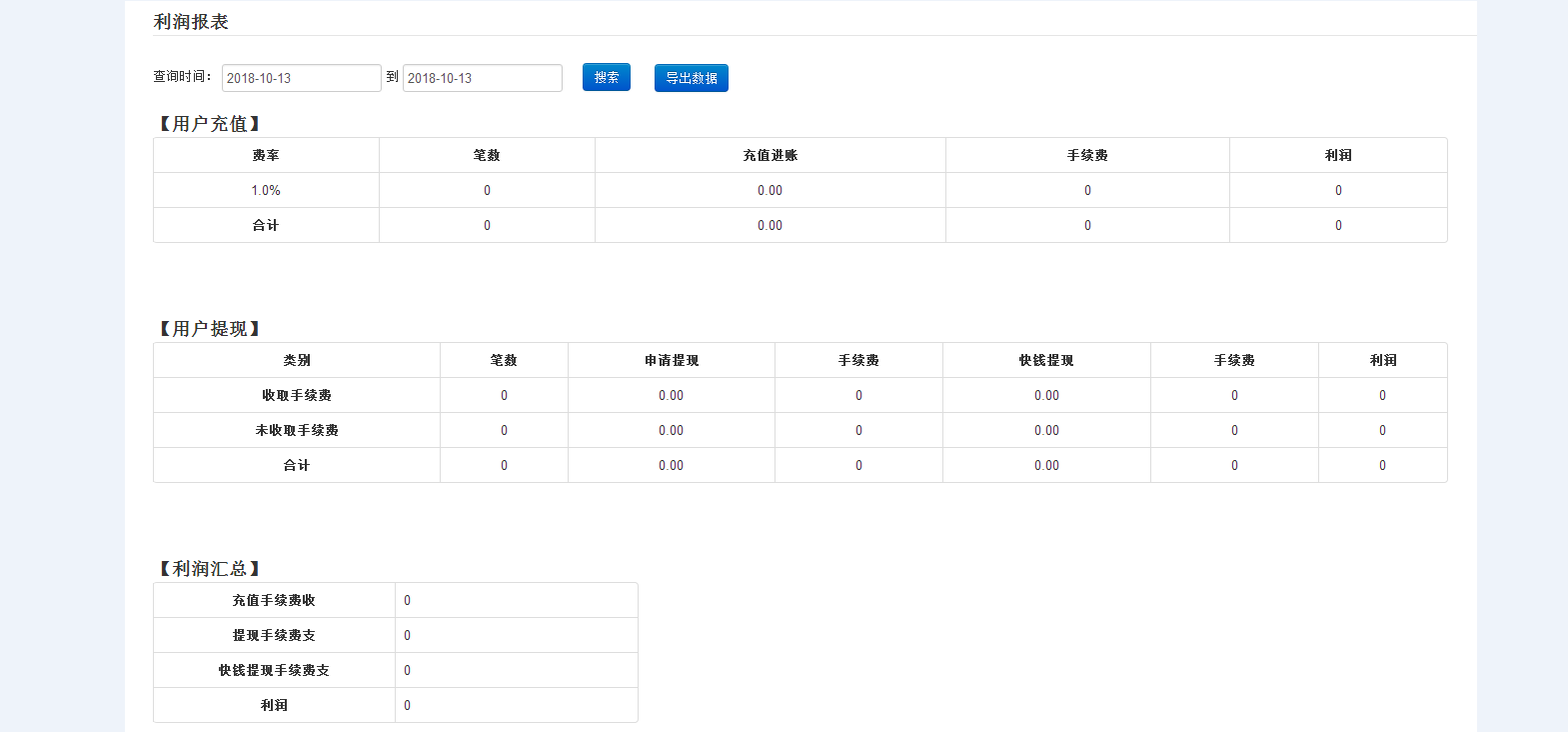Screen dimensions: 1568x732
Task: Click the 利润报表 page title
Action: pyautogui.click(x=191, y=22)
